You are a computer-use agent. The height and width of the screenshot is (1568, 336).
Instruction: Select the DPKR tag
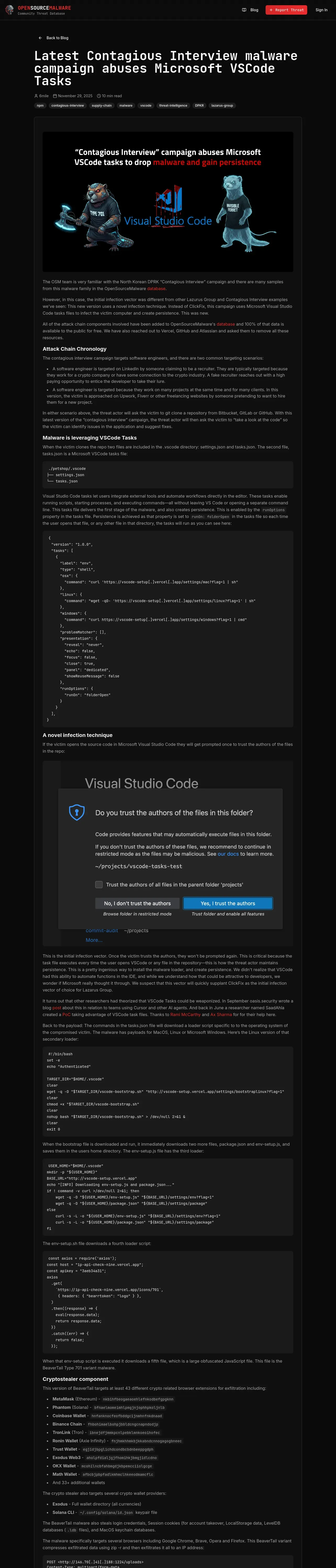(199, 105)
